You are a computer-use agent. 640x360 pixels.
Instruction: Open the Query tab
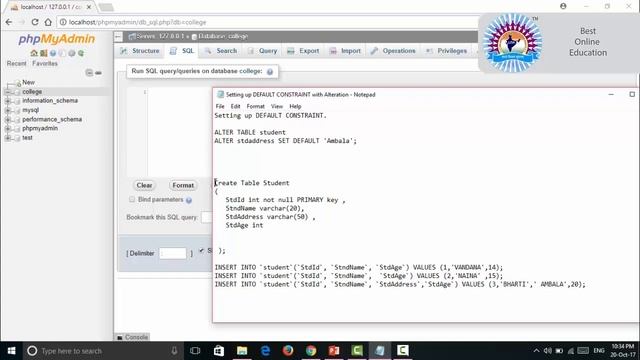tap(262, 51)
